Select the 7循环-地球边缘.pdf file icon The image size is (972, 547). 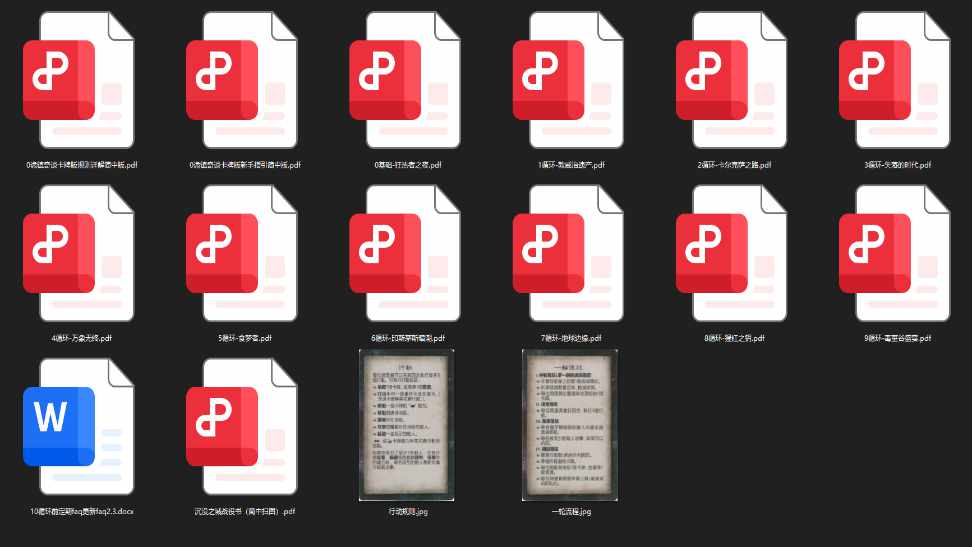pyautogui.click(x=571, y=253)
